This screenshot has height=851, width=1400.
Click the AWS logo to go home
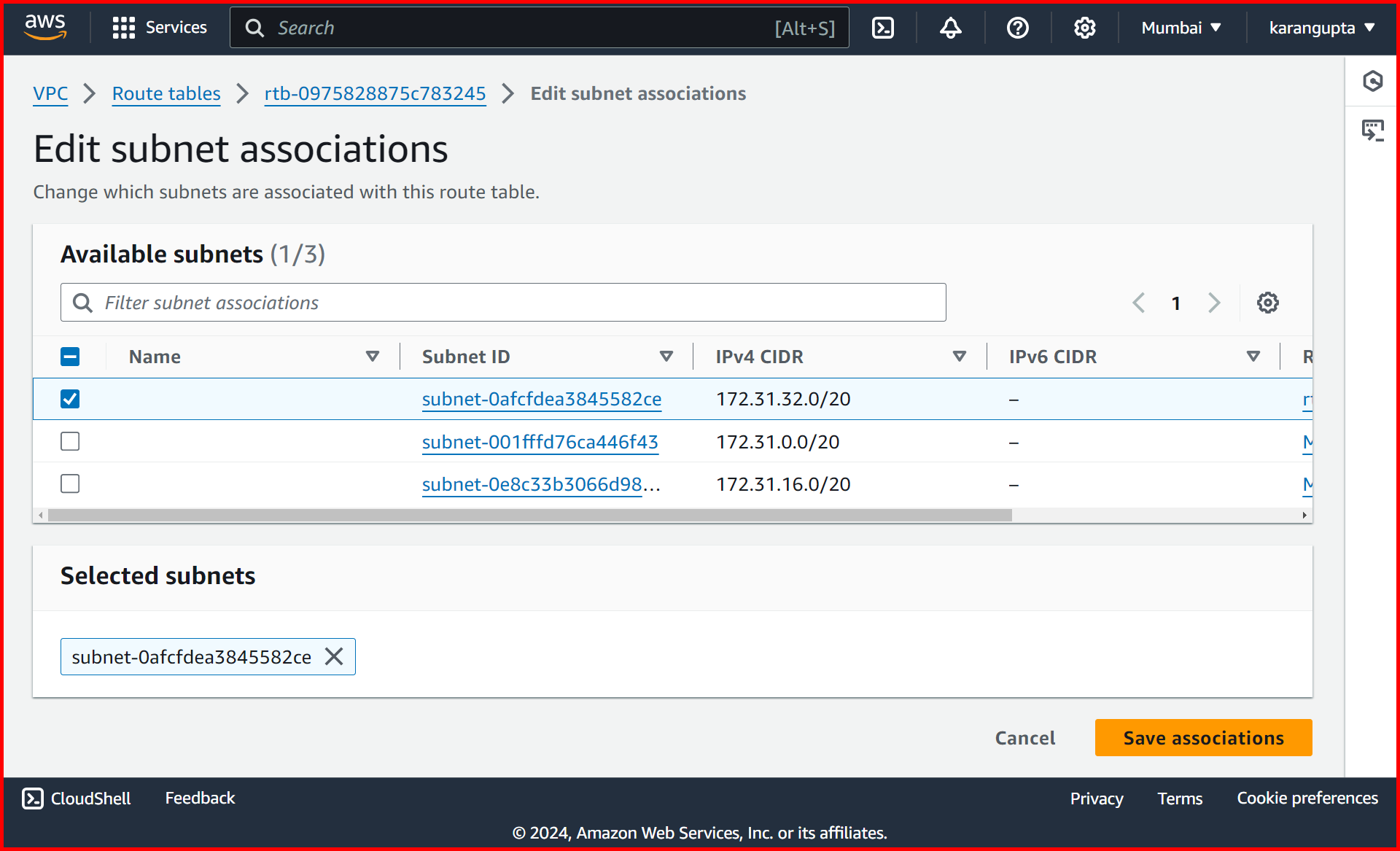(44, 27)
